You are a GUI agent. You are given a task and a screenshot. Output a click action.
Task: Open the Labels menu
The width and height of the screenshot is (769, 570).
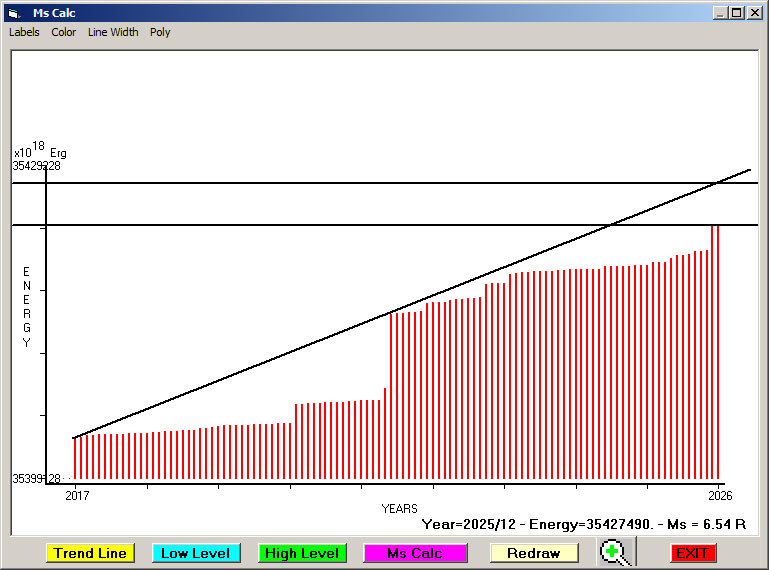tap(24, 32)
